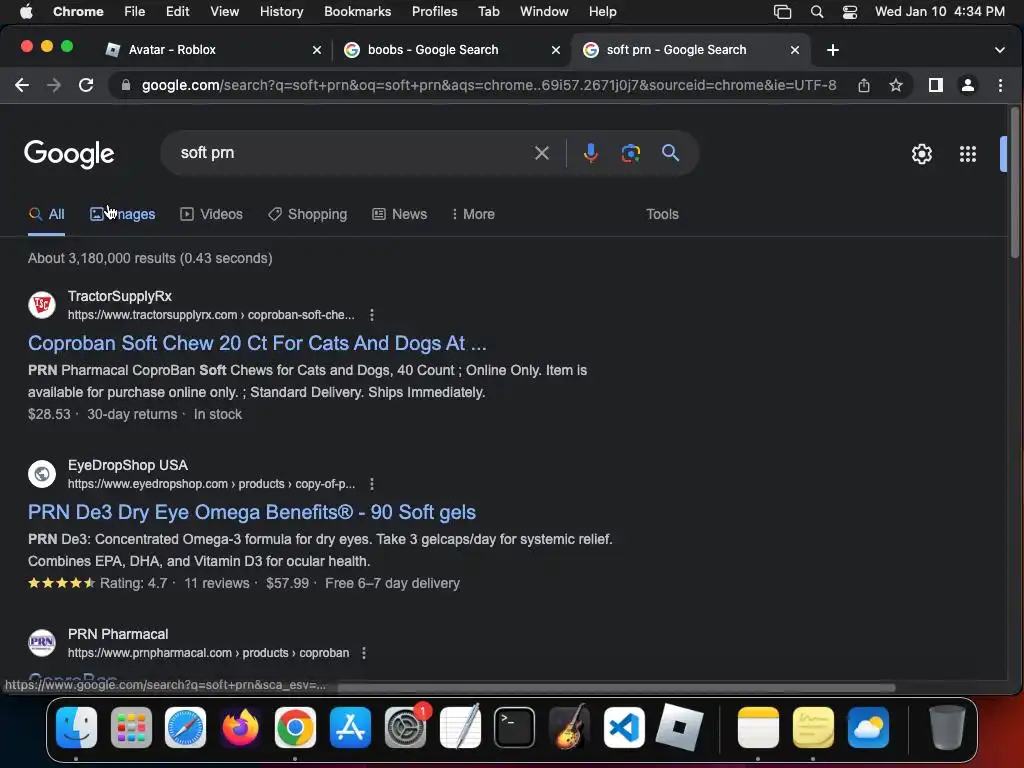
Task: Open Chrome three-dot menu
Action: pyautogui.click(x=1000, y=85)
